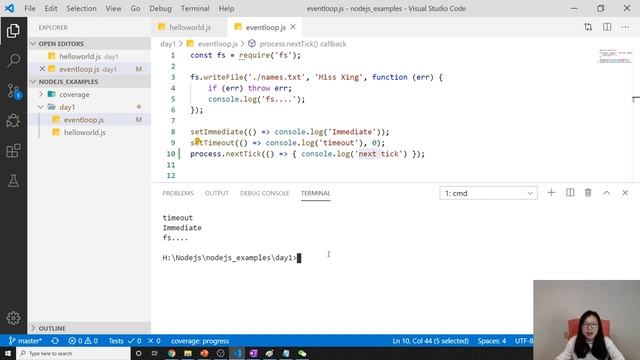Select the Terminal panel tab
Screen dimensions: 640x360
(x=316, y=193)
